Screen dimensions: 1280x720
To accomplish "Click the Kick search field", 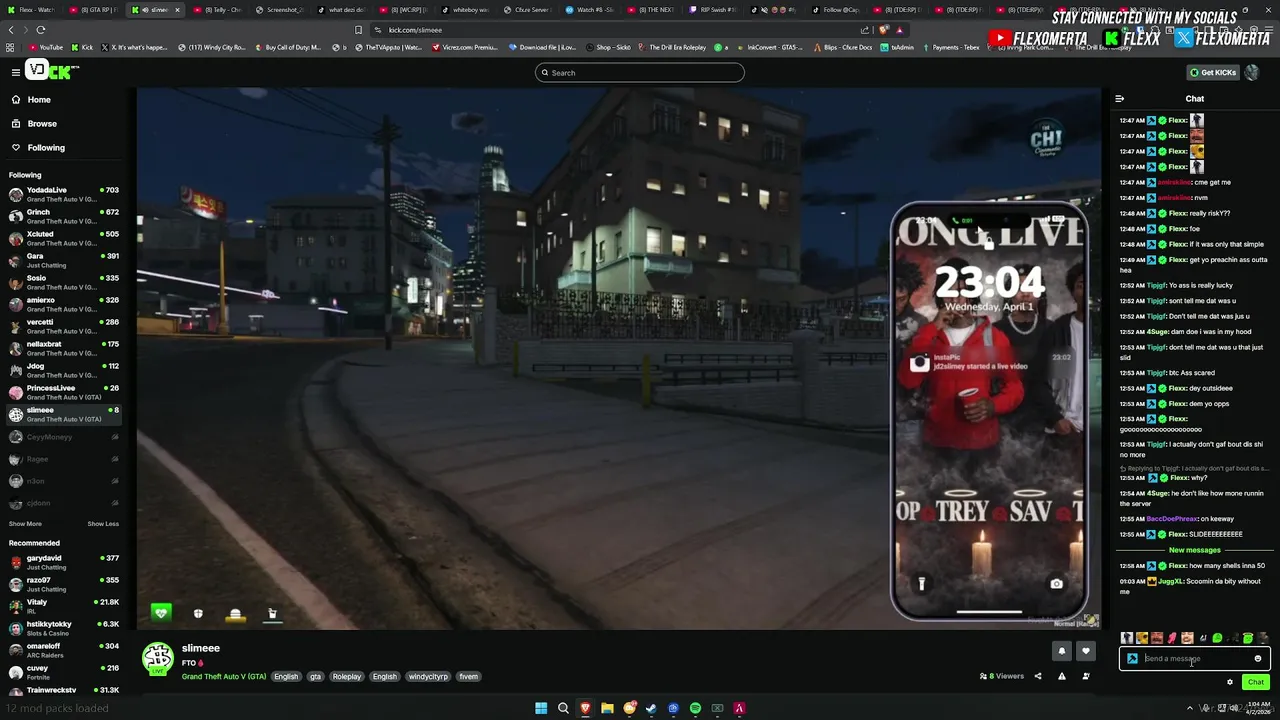I will coord(640,72).
